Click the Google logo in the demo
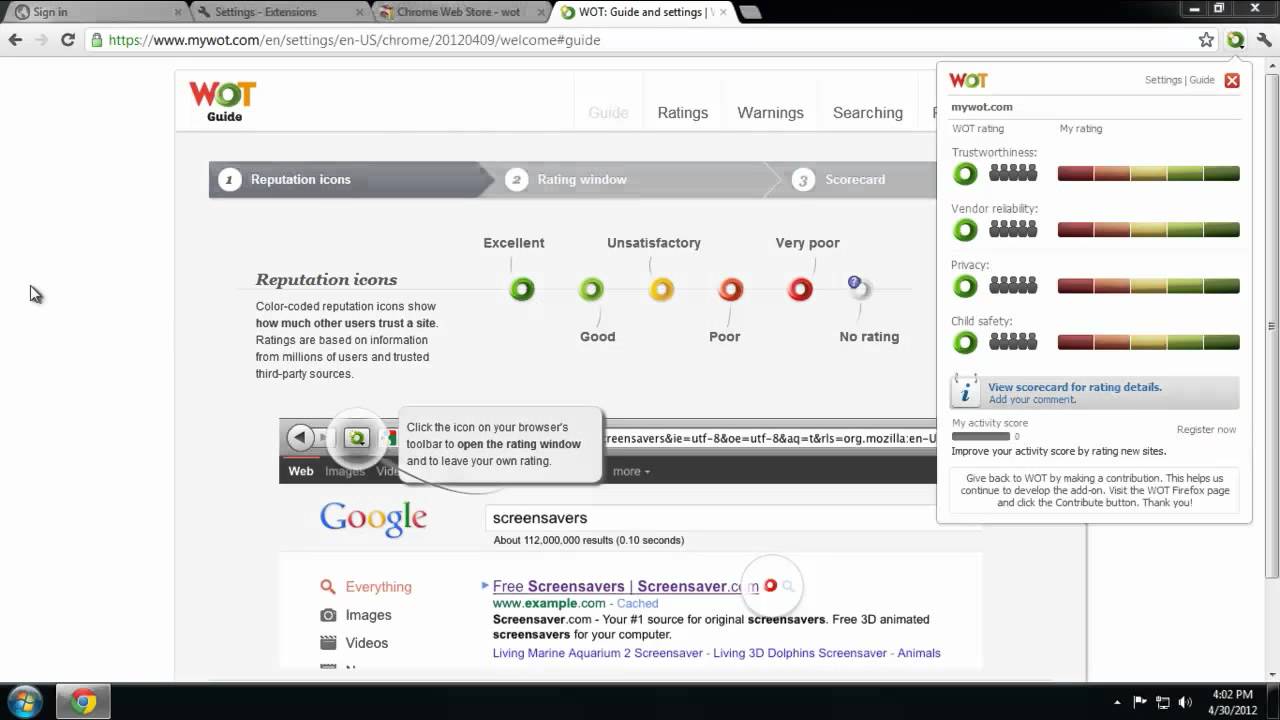This screenshot has width=1280, height=720. 373,519
